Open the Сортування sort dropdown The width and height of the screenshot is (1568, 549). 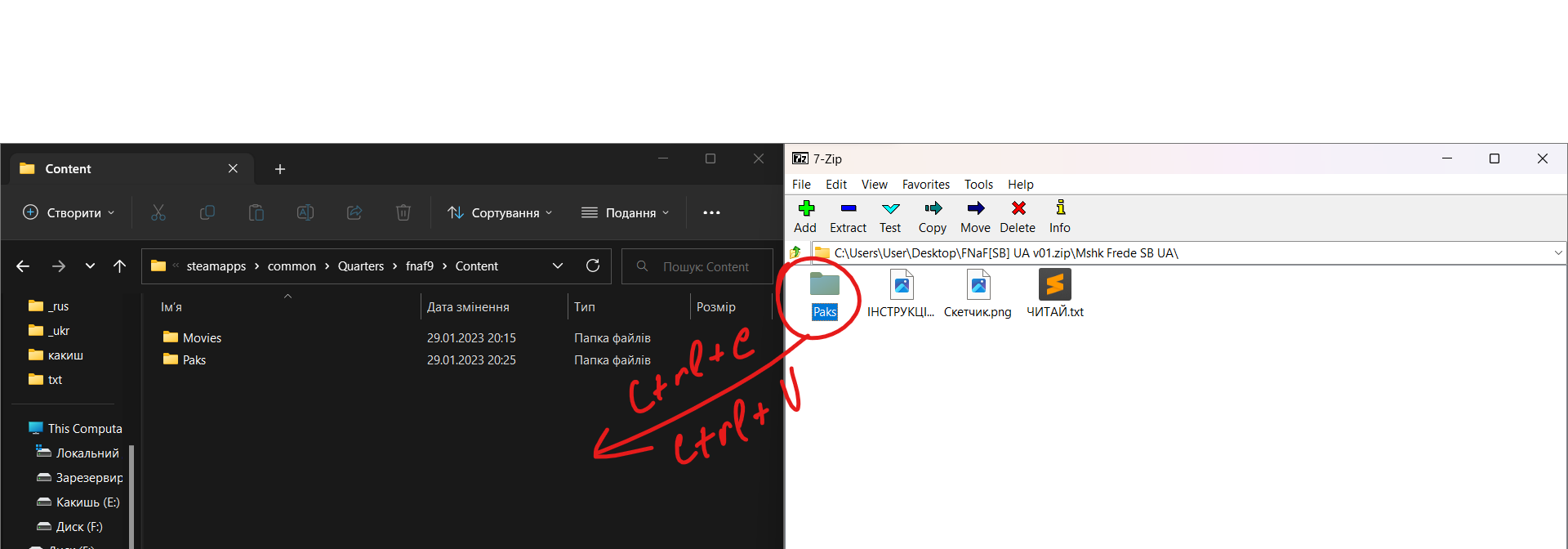[500, 213]
